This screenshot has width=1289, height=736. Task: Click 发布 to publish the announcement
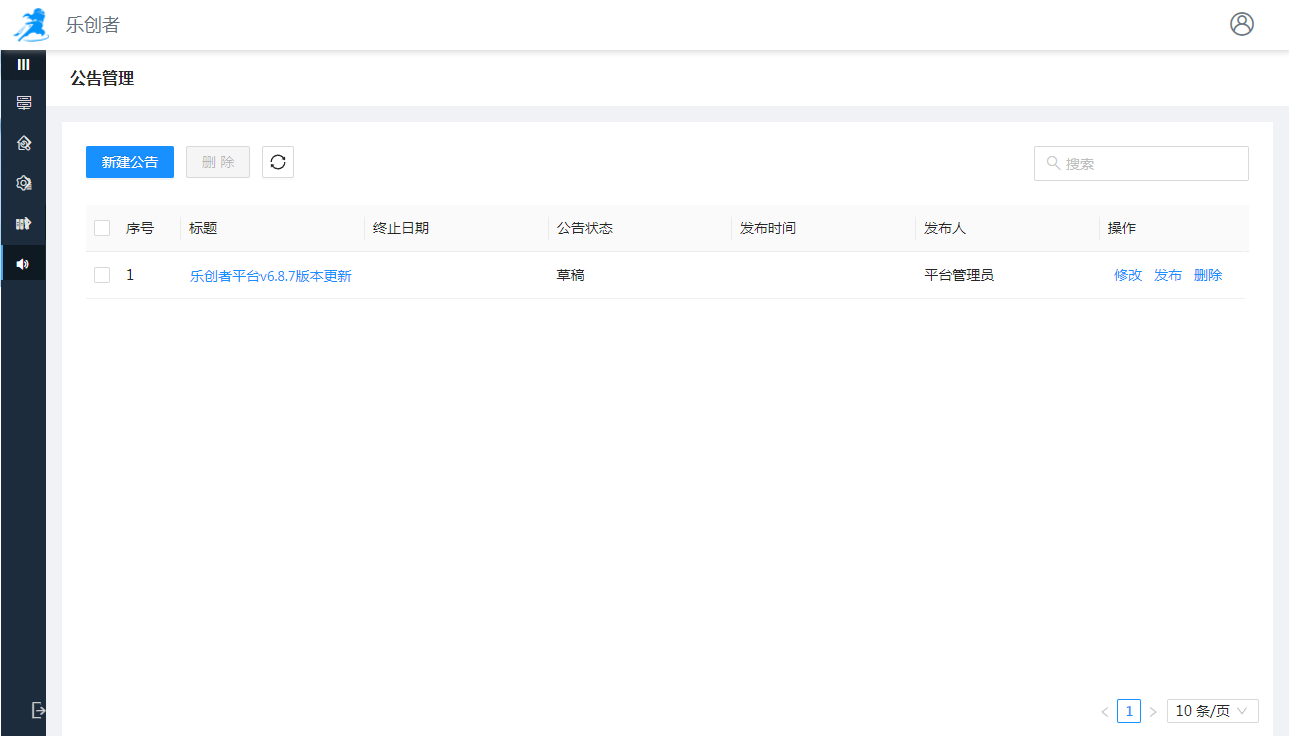click(1168, 275)
